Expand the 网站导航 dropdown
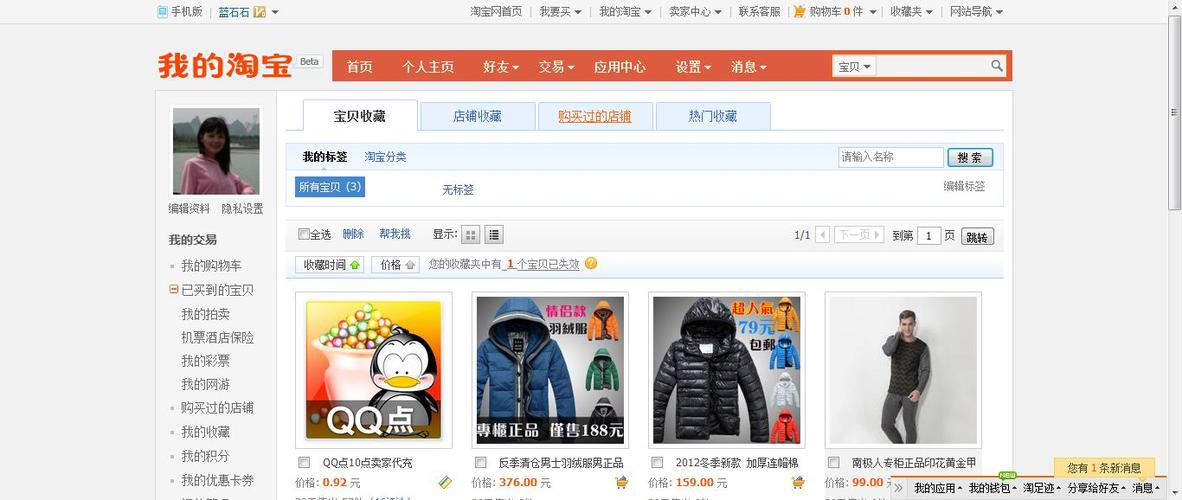The width and height of the screenshot is (1182, 500). click(x=976, y=11)
